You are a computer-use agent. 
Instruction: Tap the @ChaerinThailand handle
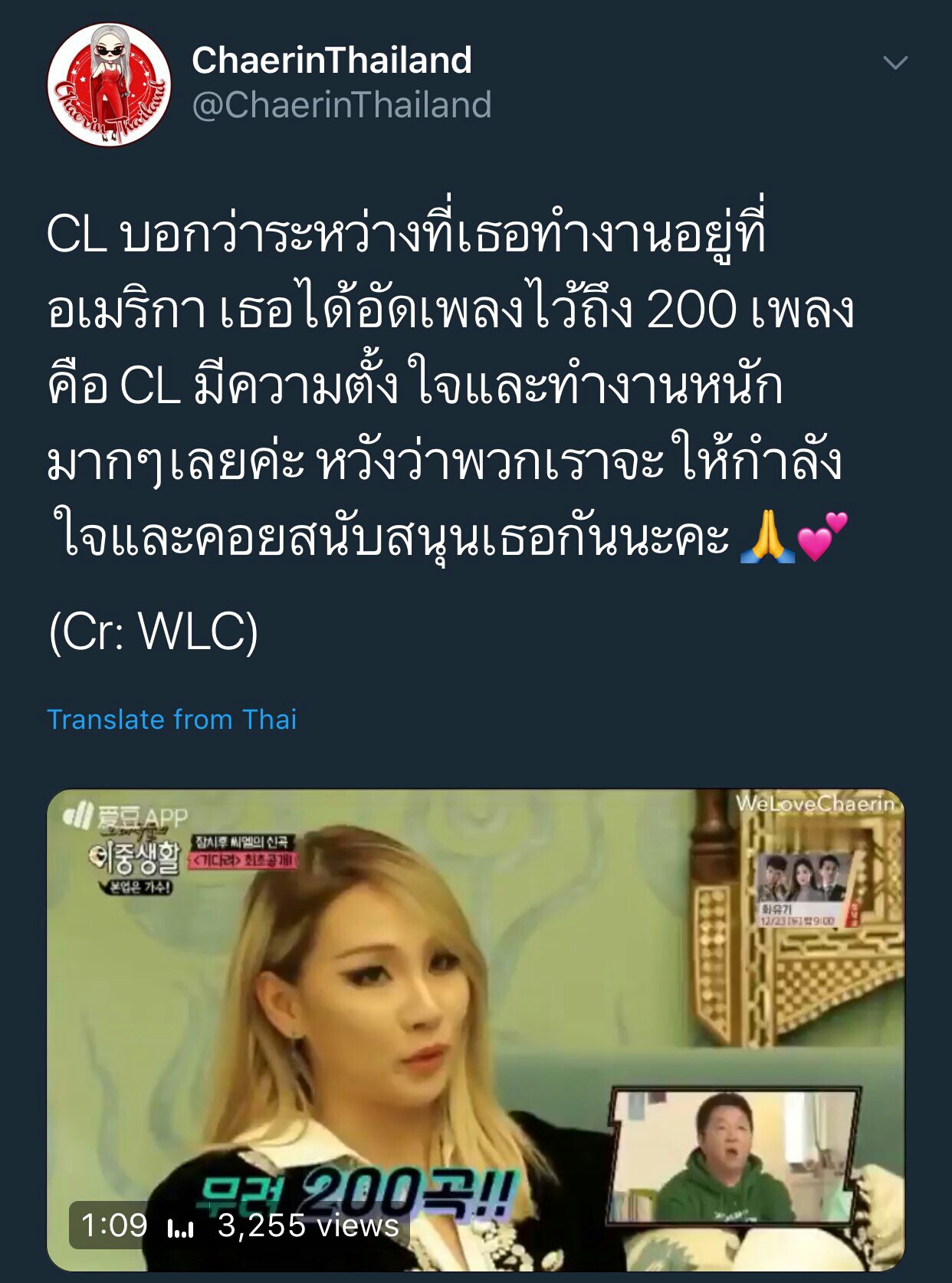341,105
